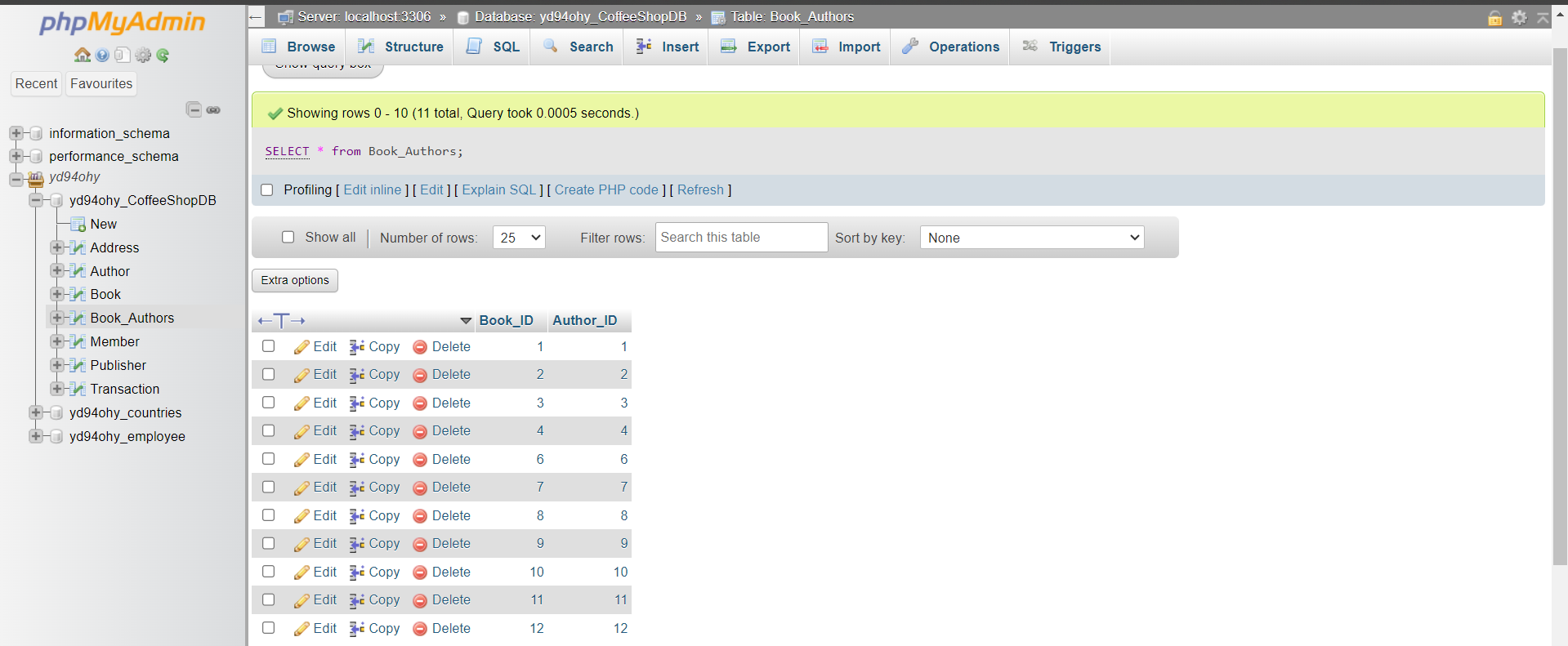The image size is (1568, 646).
Task: Switch to the Structure tab
Action: click(400, 47)
